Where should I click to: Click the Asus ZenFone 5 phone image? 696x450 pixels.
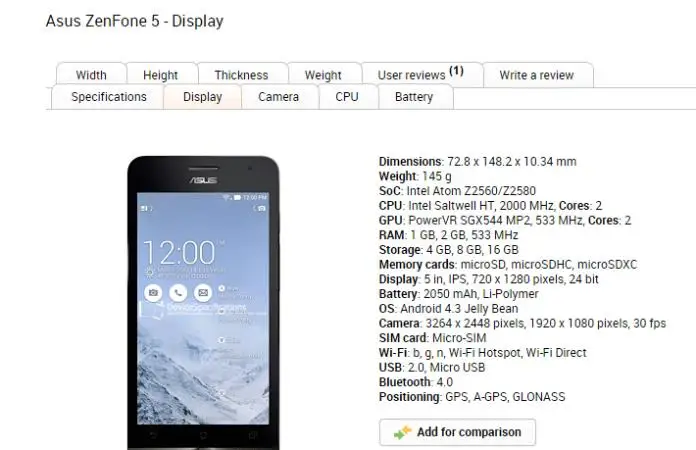(203, 303)
